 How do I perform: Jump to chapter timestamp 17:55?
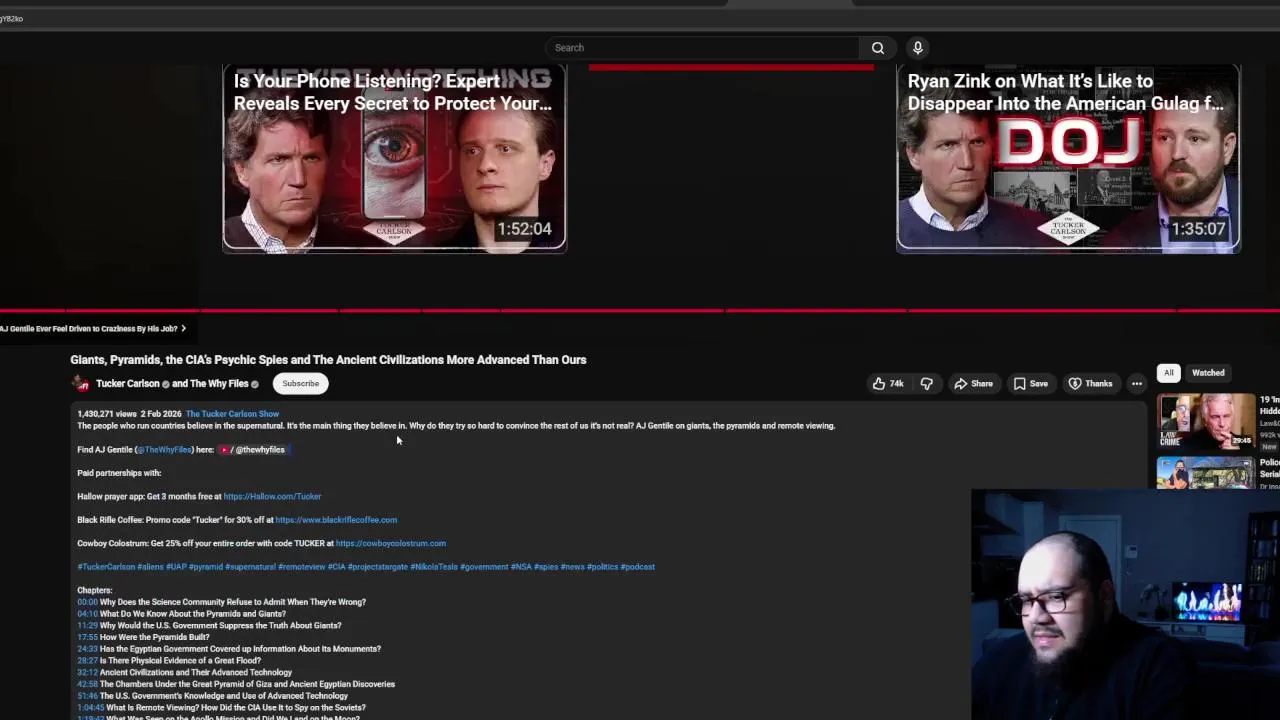coord(87,637)
